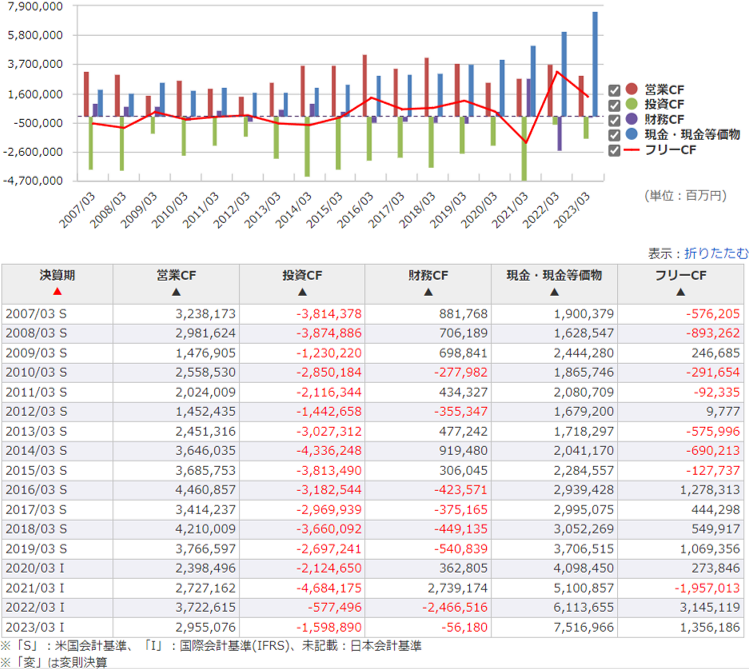
Task: Toggle the 現金・現金等価物 legend checkbox
Action: pos(615,134)
